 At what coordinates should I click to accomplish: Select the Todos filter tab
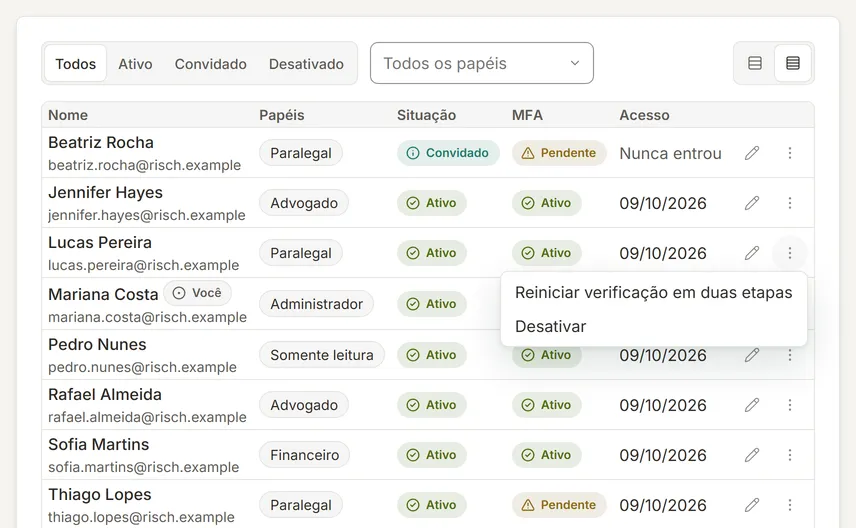coord(75,64)
